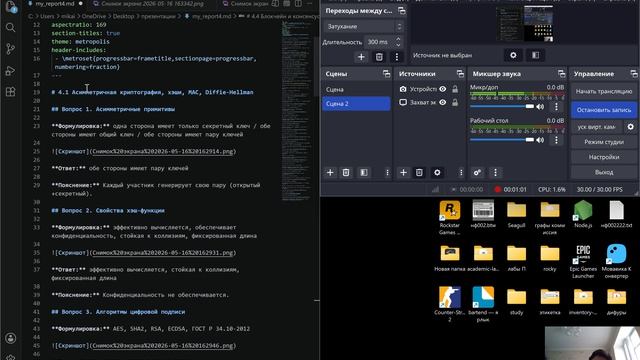The height and width of the screenshot is (360, 640).
Task: Mute the Рабочий стол audio channel
Action: (x=541, y=140)
